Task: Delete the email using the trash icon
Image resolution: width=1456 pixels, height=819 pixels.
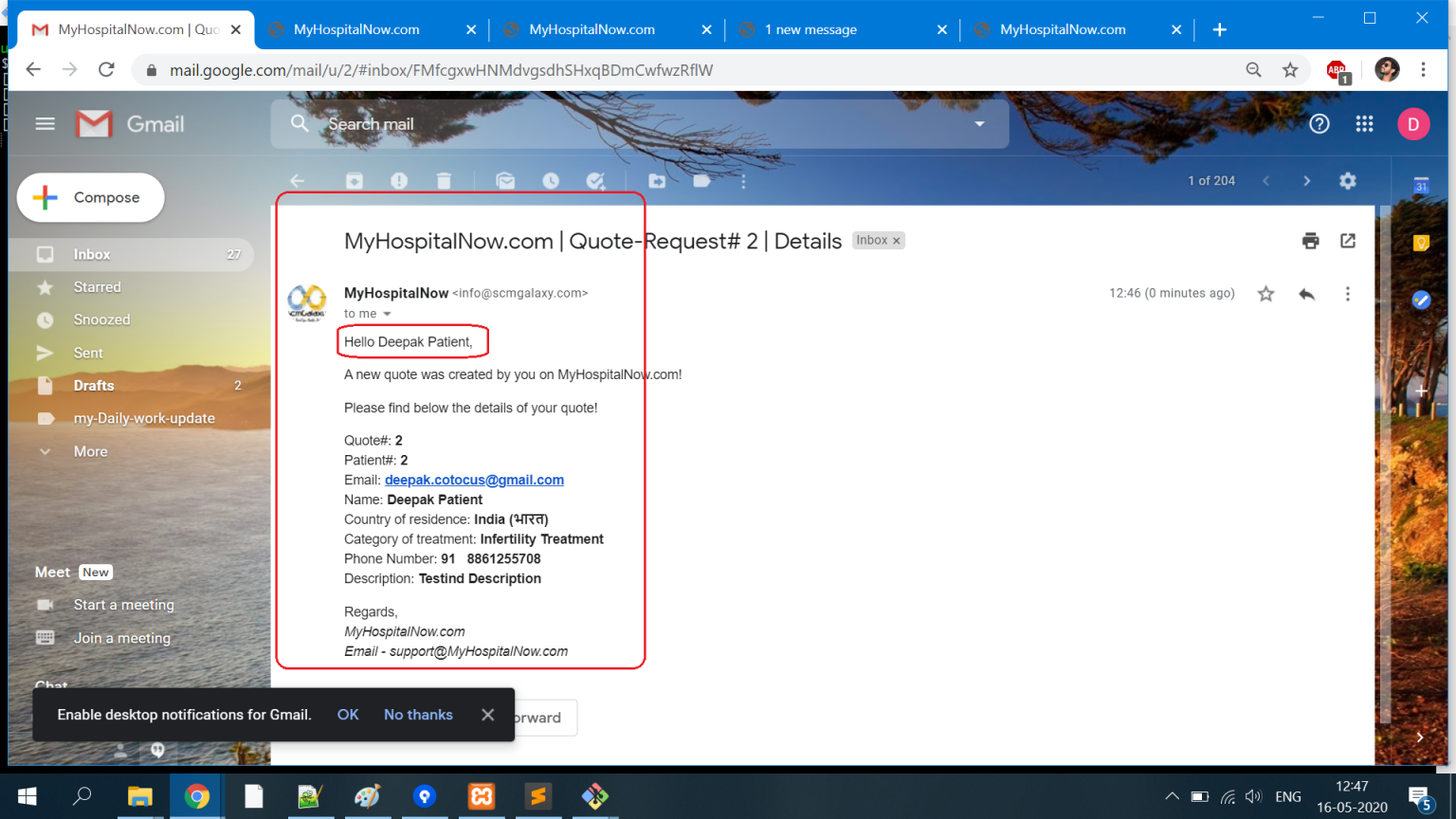Action: (x=444, y=181)
